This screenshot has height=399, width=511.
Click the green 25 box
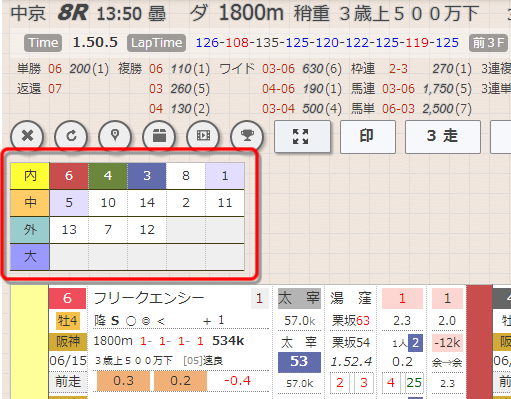414,383
